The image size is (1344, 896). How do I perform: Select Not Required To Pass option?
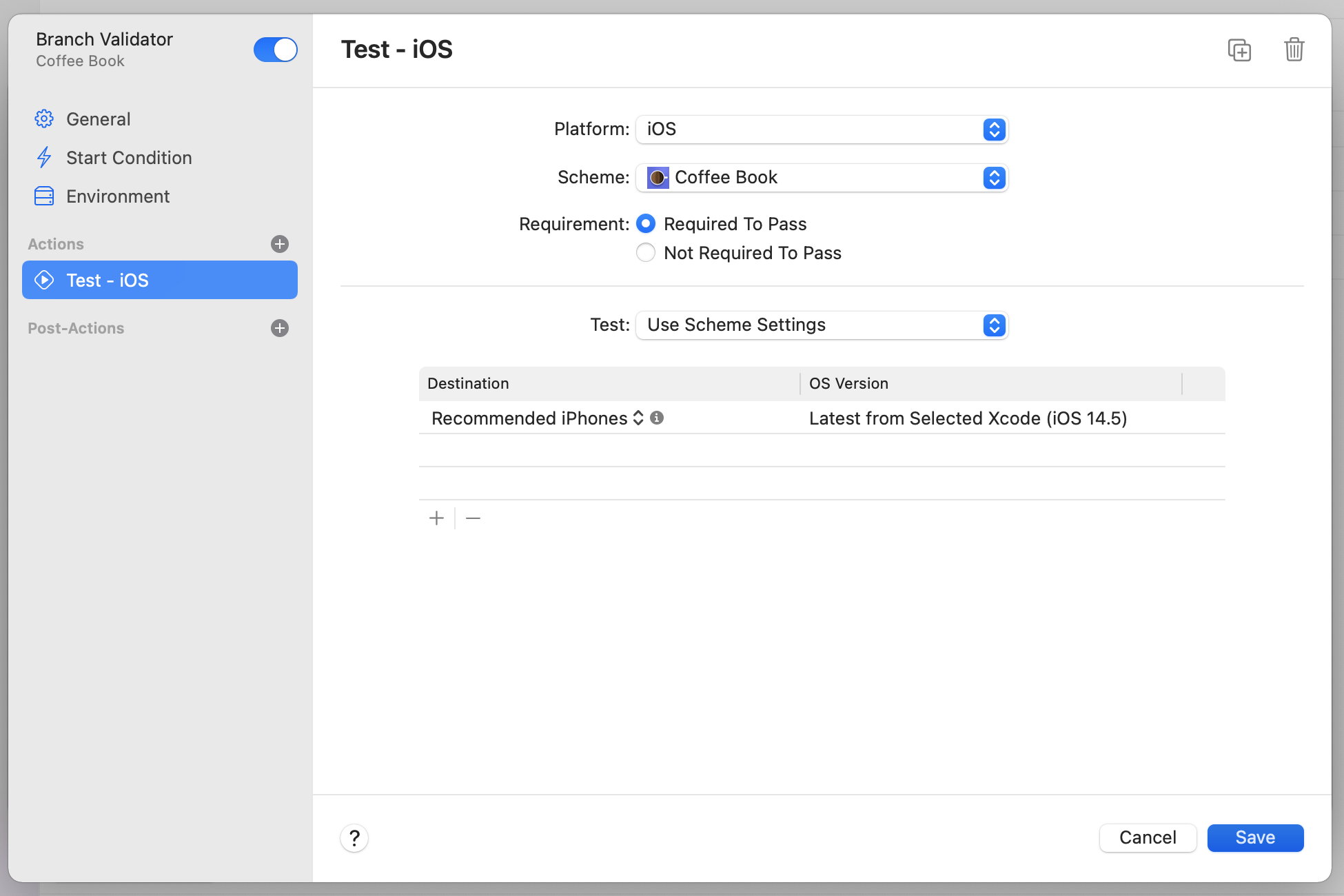(646, 253)
